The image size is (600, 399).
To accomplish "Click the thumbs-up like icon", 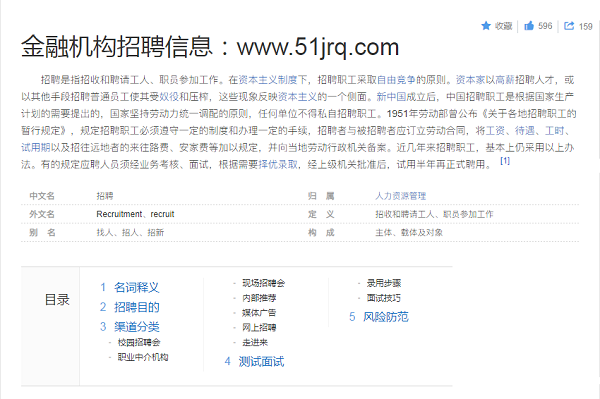I will (x=529, y=26).
